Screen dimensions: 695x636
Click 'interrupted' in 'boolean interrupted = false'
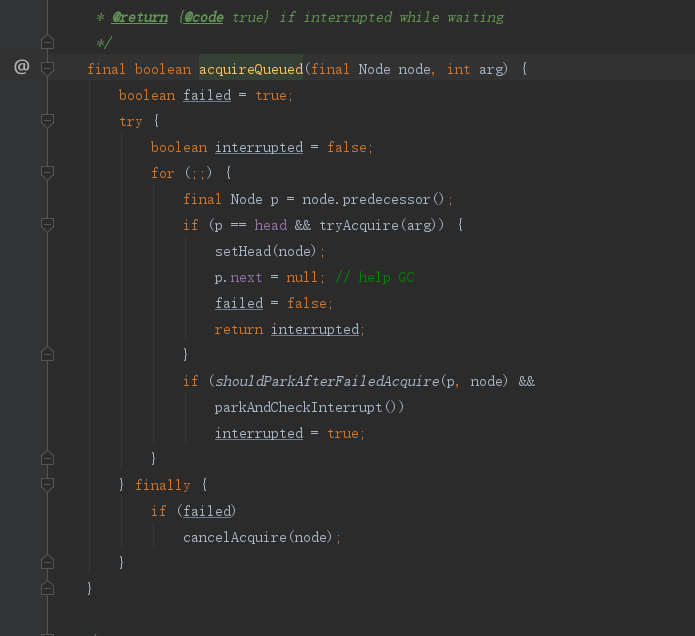pos(259,147)
